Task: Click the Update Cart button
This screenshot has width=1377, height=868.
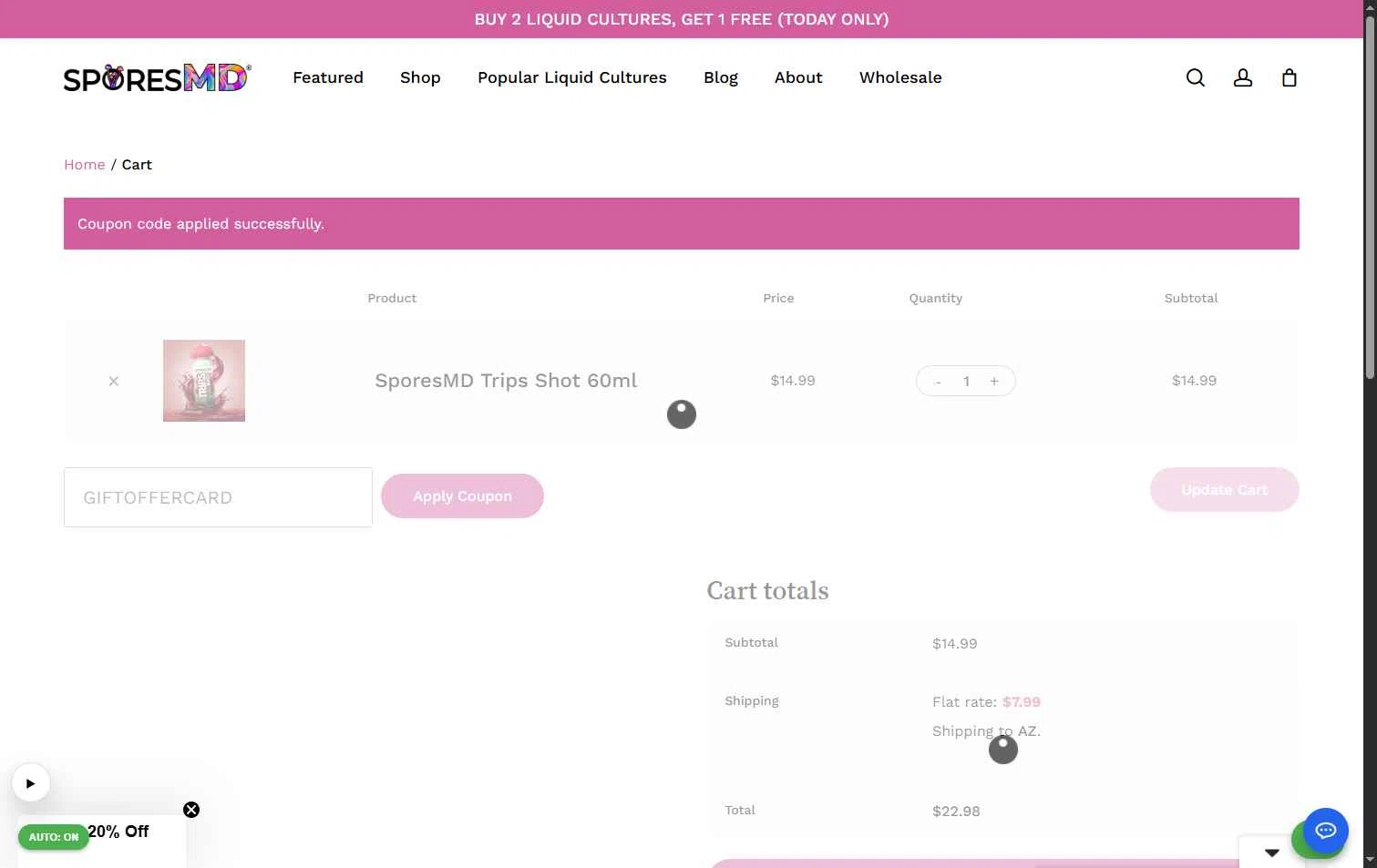Action: pyautogui.click(x=1225, y=490)
